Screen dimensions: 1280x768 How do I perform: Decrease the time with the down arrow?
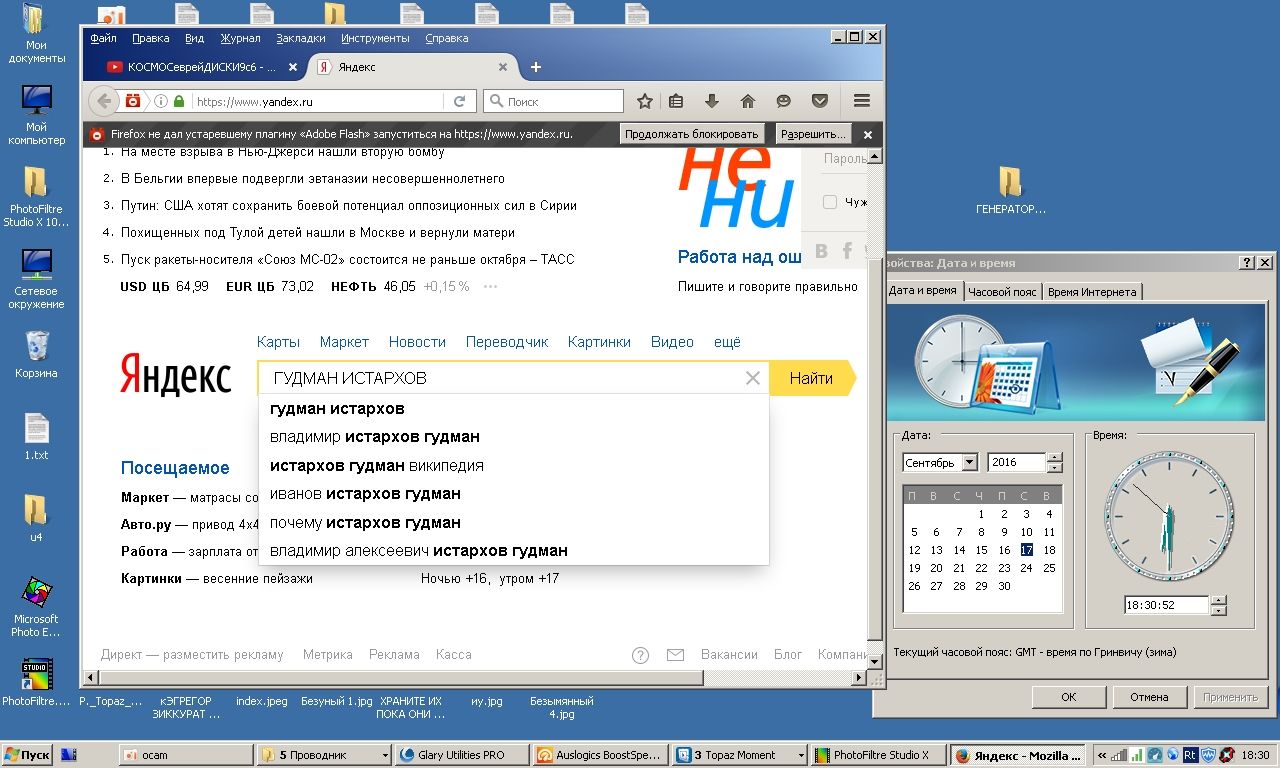(x=1218, y=610)
